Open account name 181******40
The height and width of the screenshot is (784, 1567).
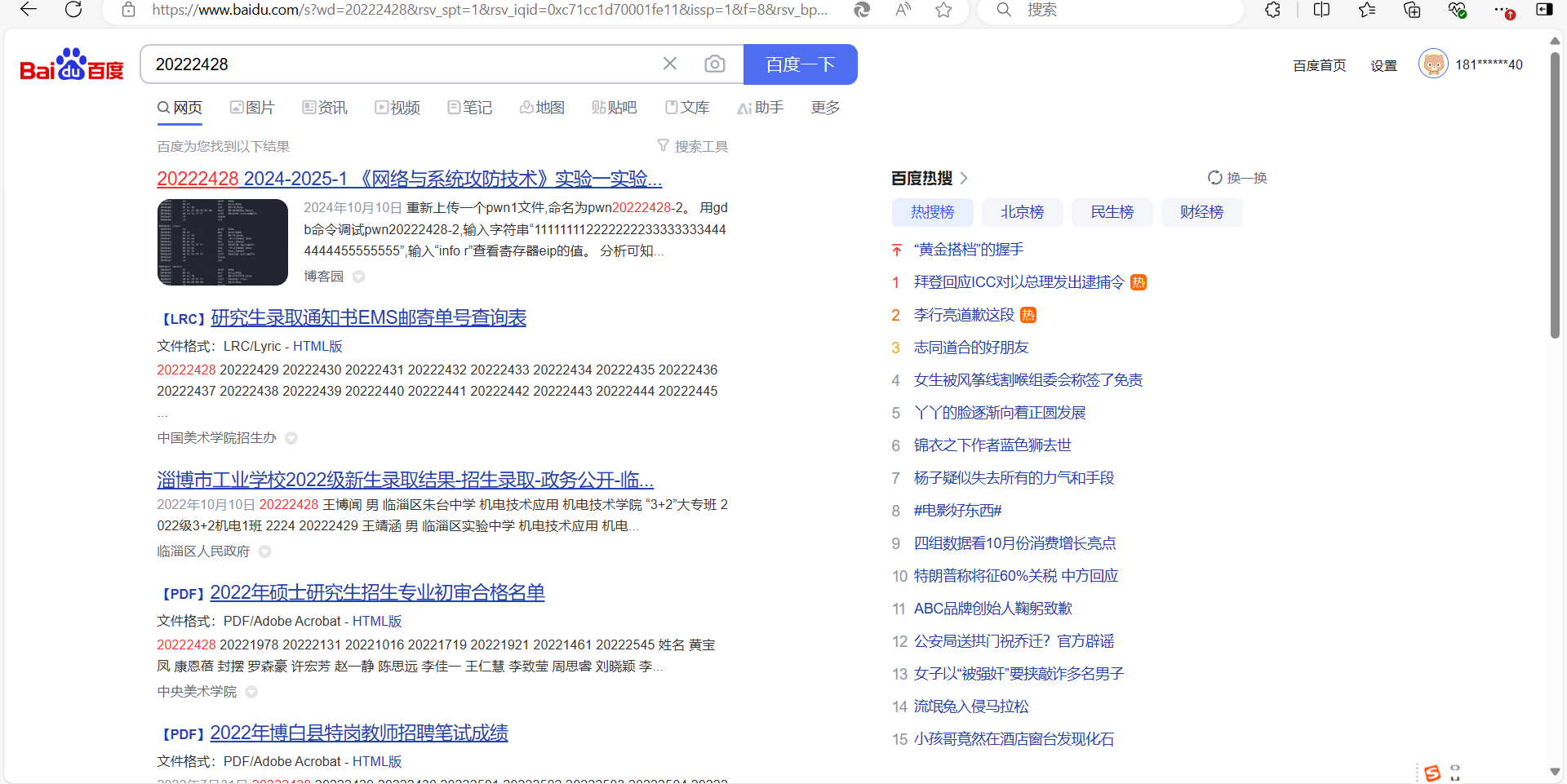[x=1489, y=65]
